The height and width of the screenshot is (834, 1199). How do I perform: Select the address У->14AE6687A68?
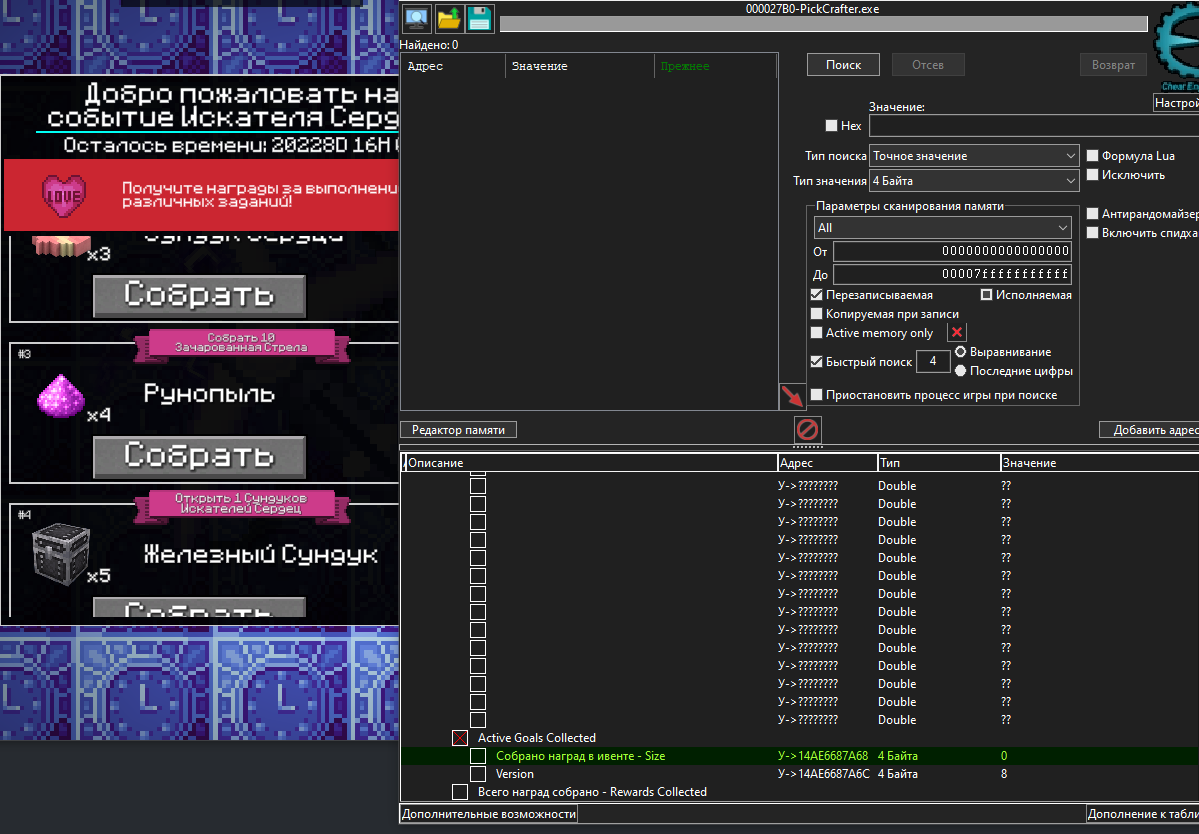[823, 756]
